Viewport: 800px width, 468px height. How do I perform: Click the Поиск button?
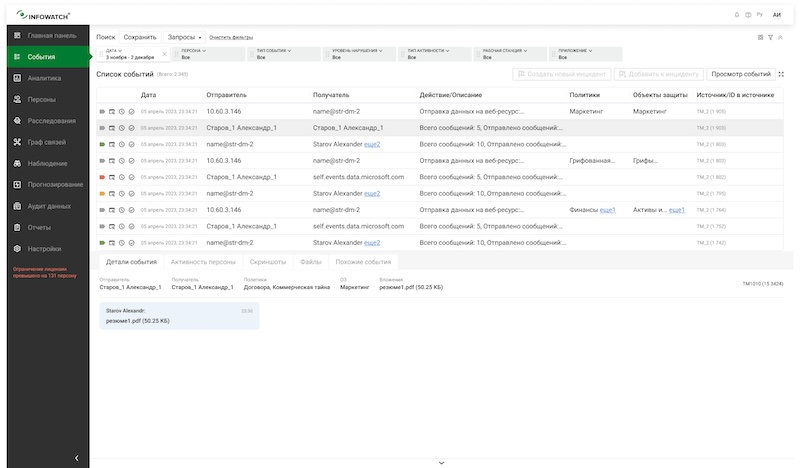click(106, 37)
